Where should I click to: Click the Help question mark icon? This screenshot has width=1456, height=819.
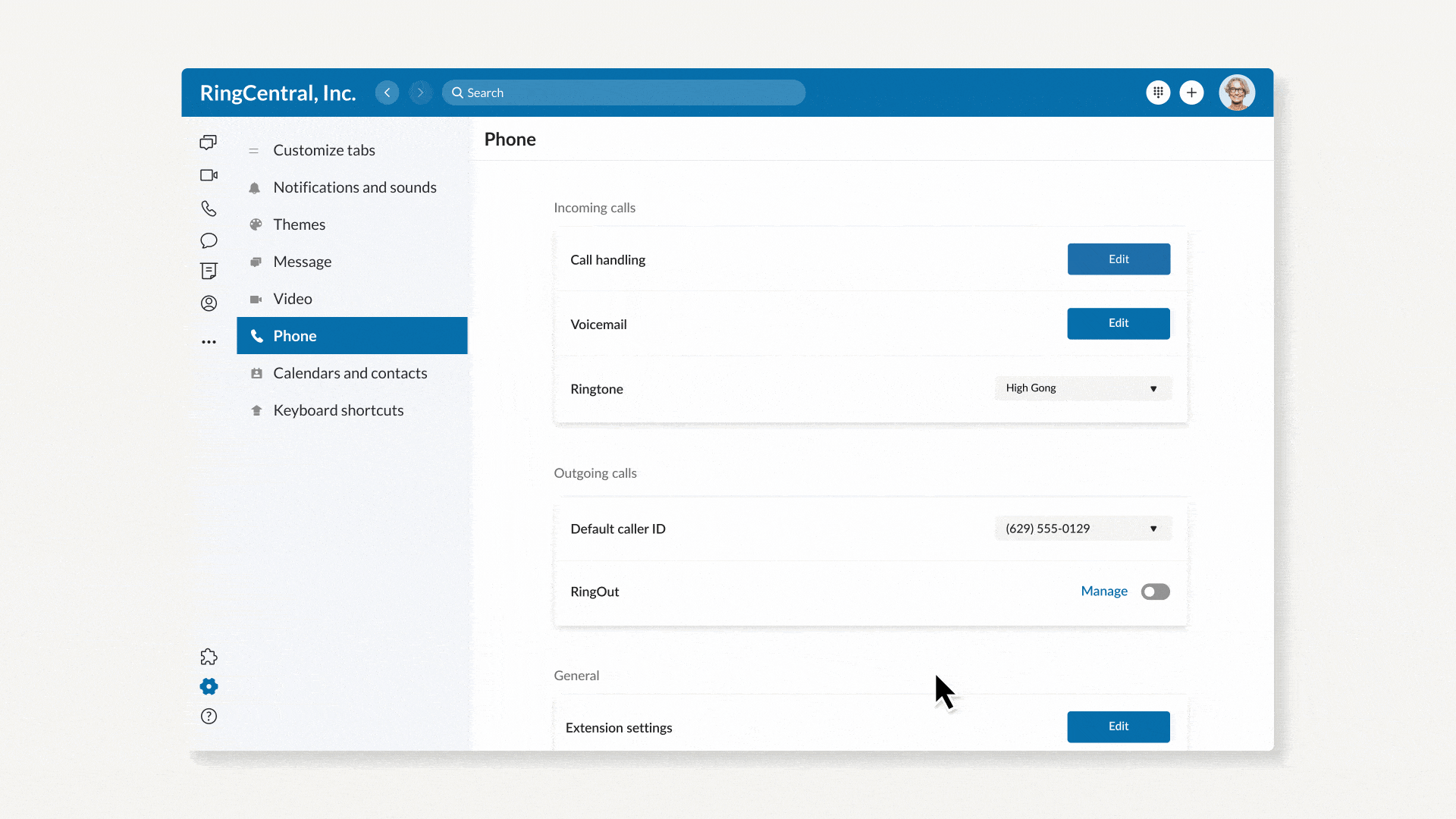pos(209,716)
